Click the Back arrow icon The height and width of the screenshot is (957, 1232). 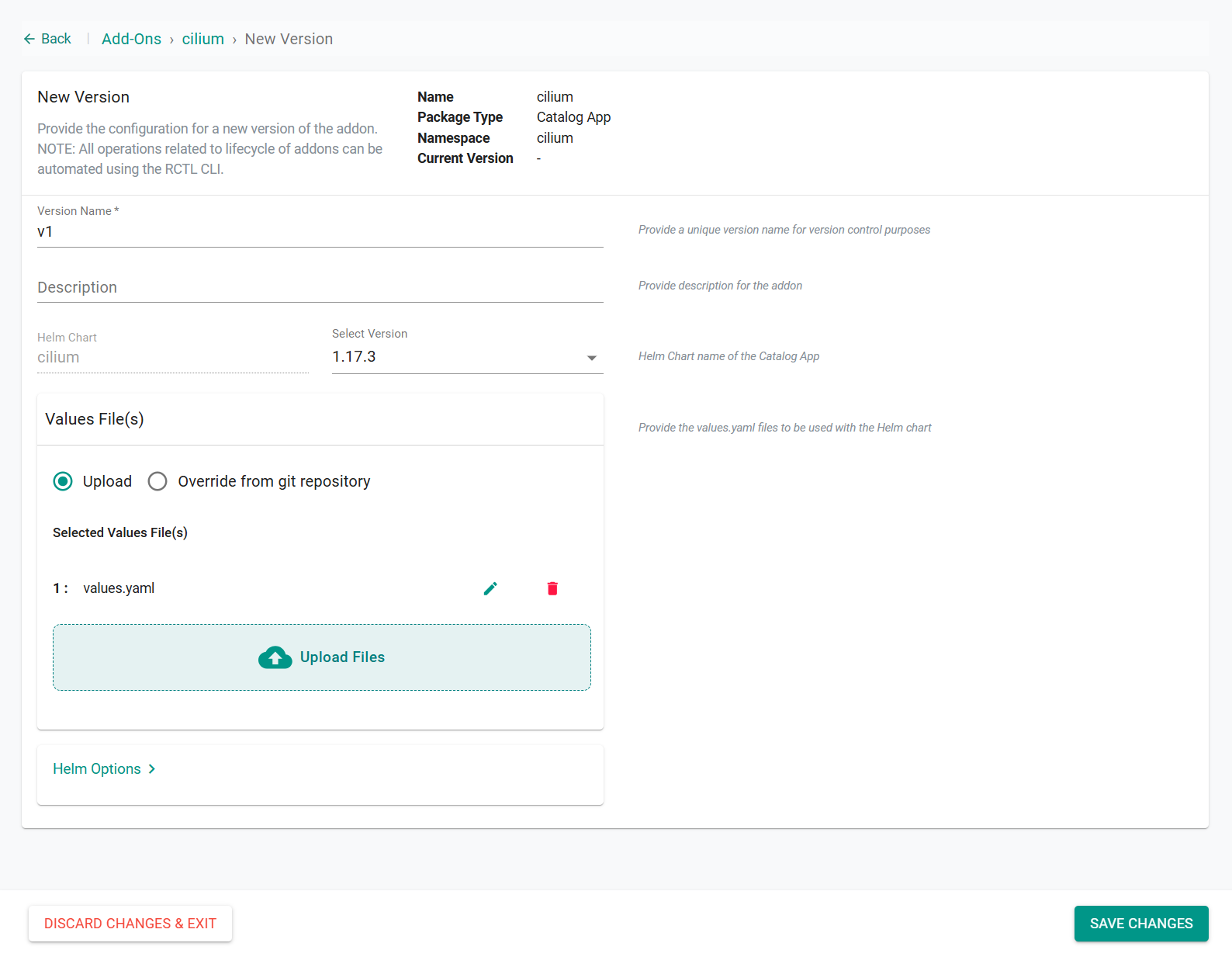[29, 39]
